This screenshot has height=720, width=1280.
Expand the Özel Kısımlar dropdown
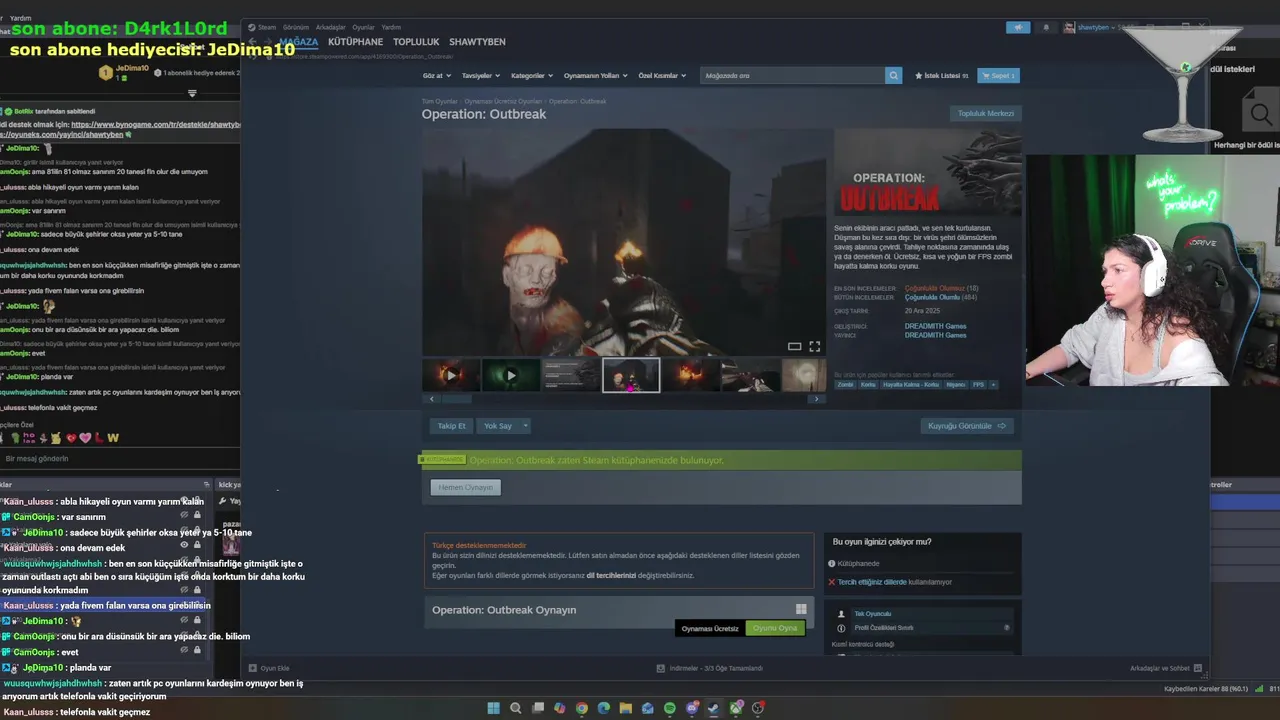tap(662, 75)
